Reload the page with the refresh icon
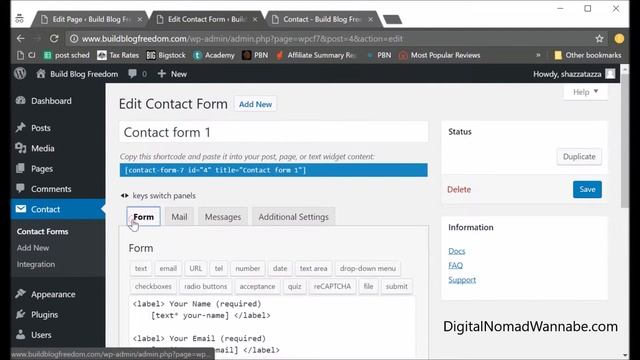 54,38
